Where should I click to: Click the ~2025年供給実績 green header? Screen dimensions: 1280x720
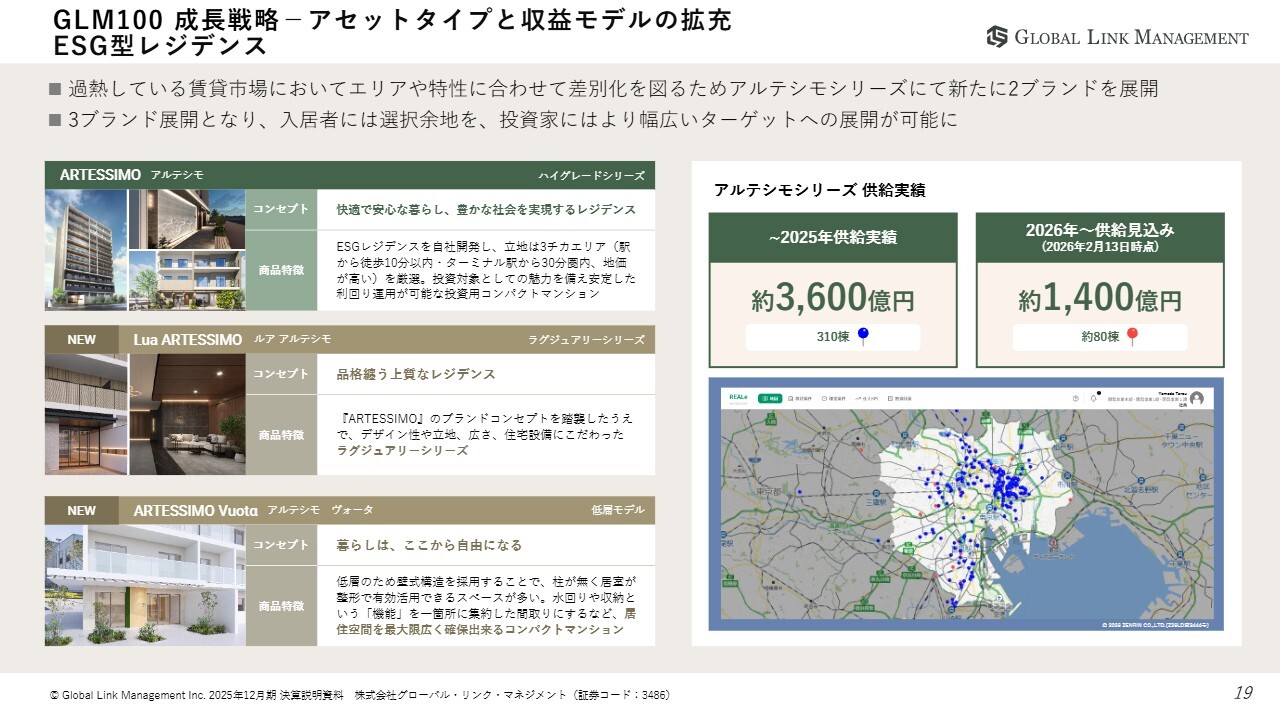tap(832, 237)
